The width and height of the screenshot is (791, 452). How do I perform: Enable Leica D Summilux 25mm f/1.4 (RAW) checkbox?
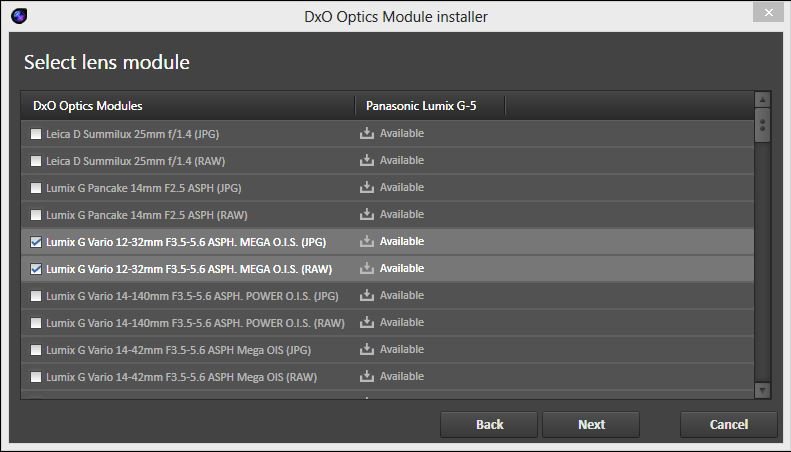click(37, 161)
